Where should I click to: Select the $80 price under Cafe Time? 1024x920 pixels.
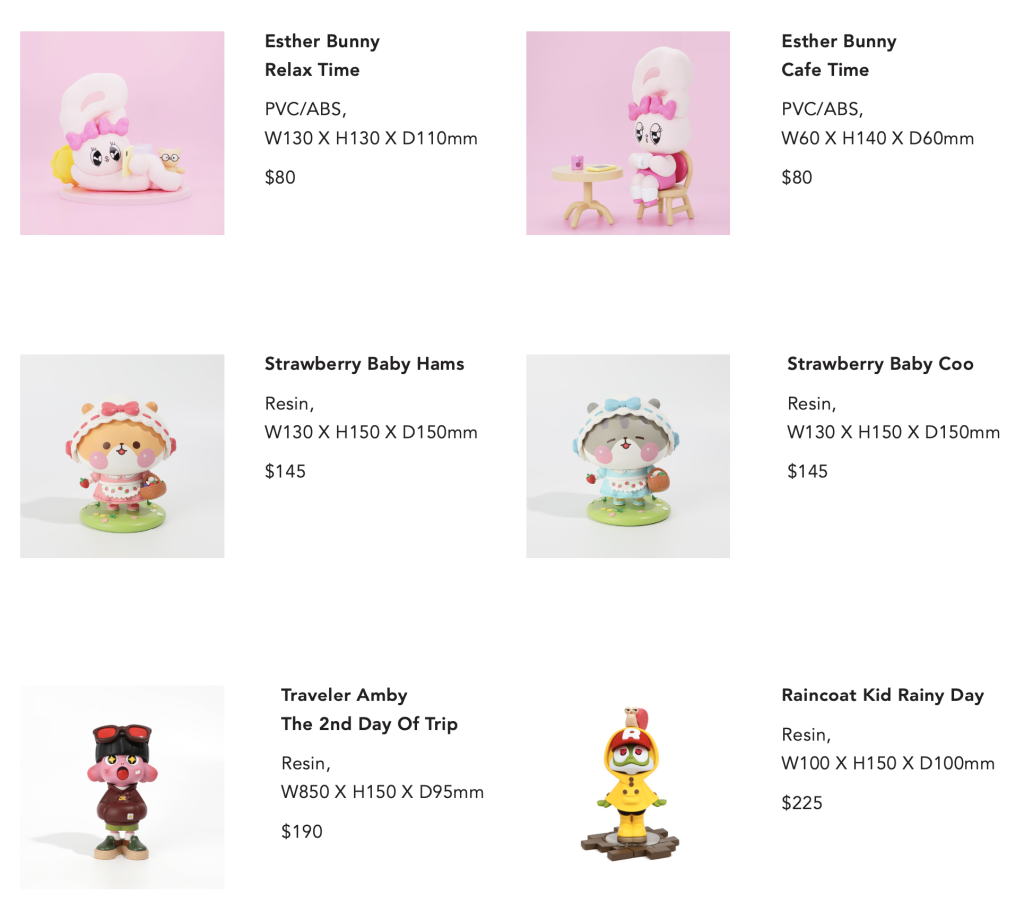pos(797,178)
